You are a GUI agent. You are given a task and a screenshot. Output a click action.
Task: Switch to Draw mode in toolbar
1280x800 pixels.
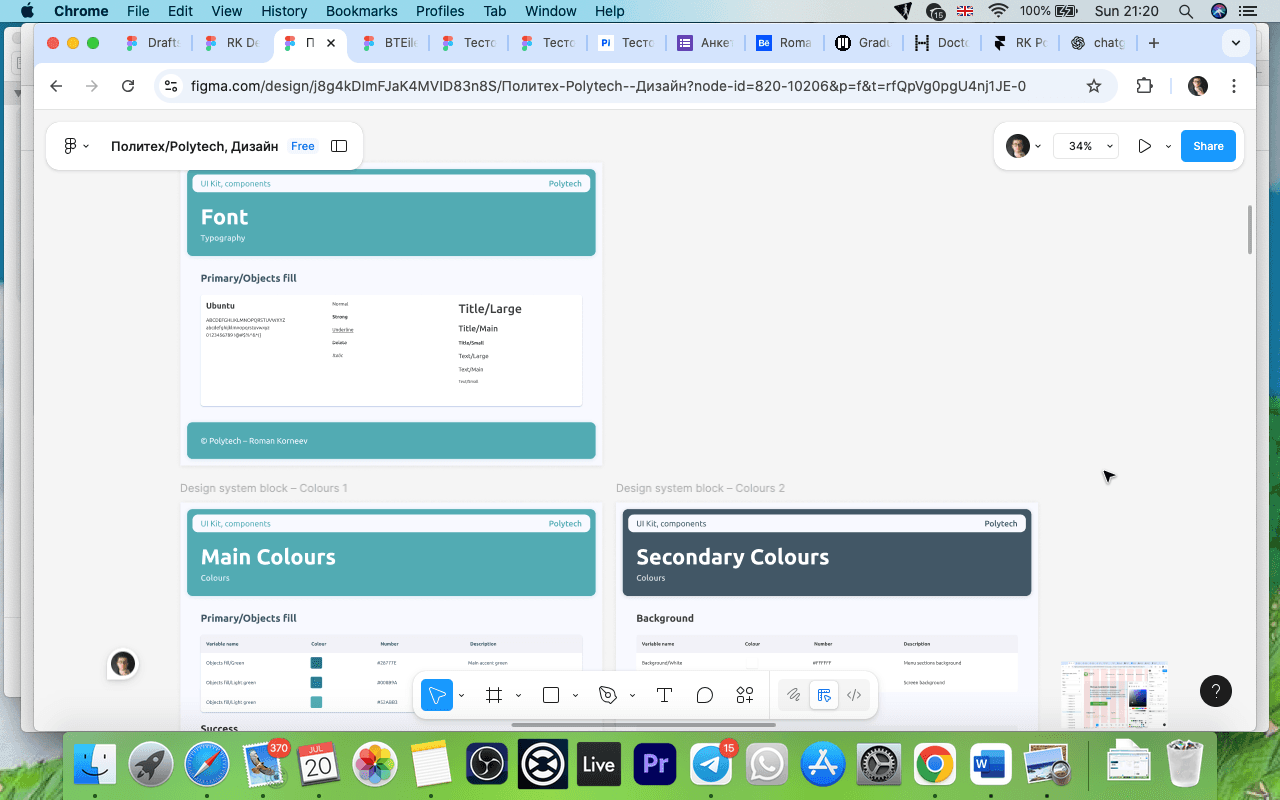pos(794,695)
